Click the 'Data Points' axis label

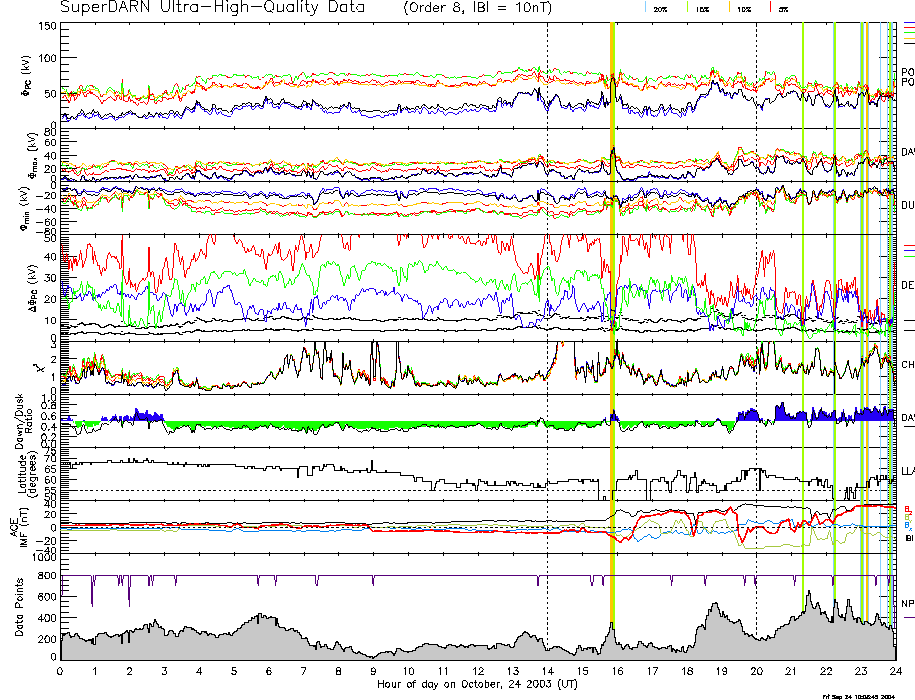click(20, 607)
